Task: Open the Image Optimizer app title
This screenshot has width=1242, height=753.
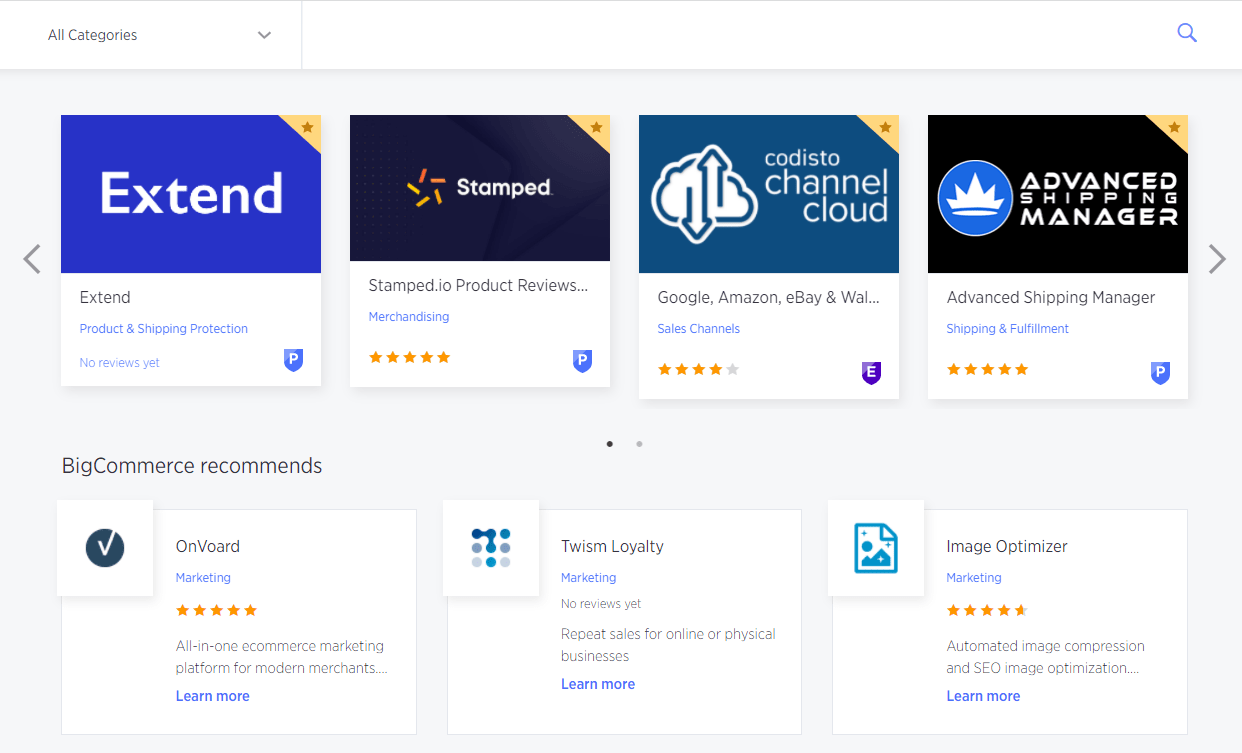Action: point(1007,546)
